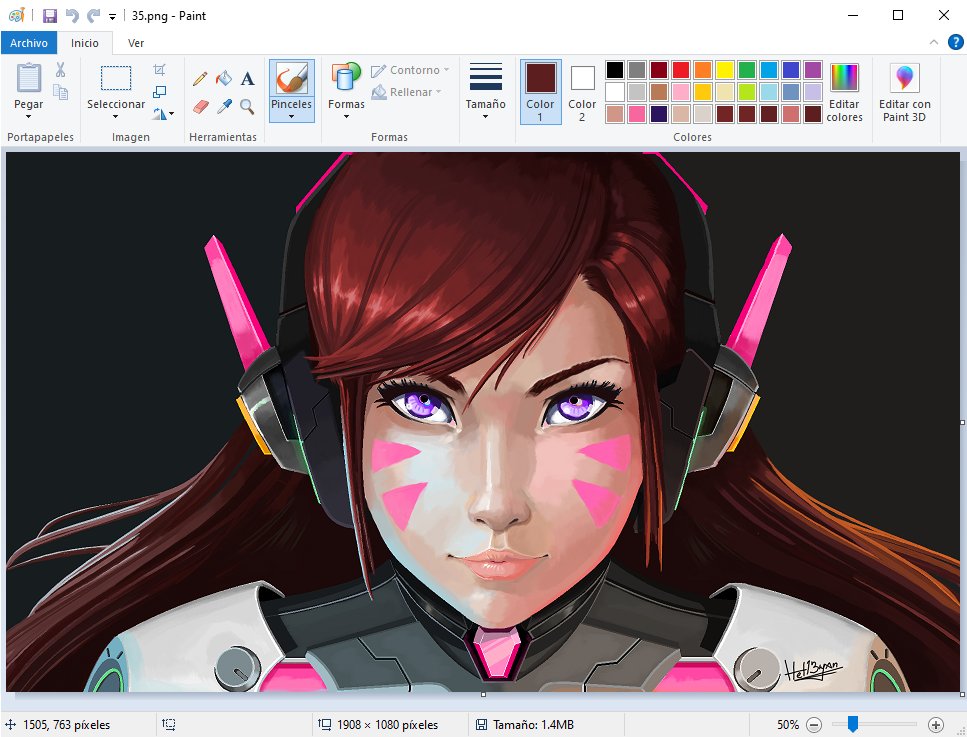This screenshot has height=737, width=967.
Task: Pick the hot pink custom swatch
Action: click(636, 114)
